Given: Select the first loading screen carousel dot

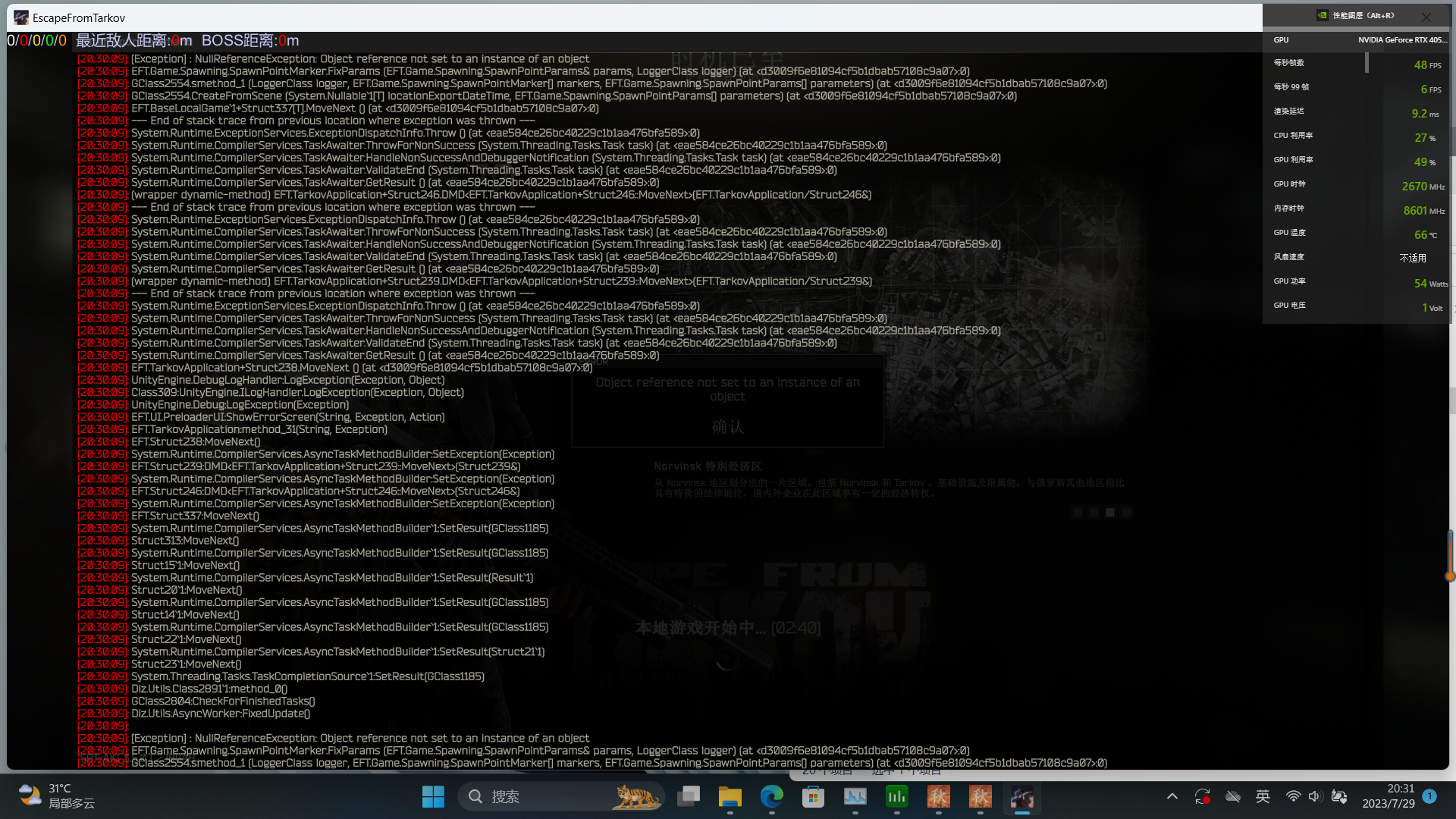Looking at the screenshot, I should coord(1077,513).
